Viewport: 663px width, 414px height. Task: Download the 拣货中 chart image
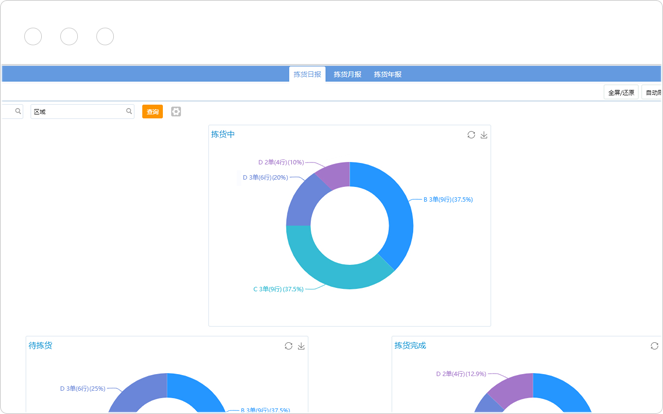484,135
